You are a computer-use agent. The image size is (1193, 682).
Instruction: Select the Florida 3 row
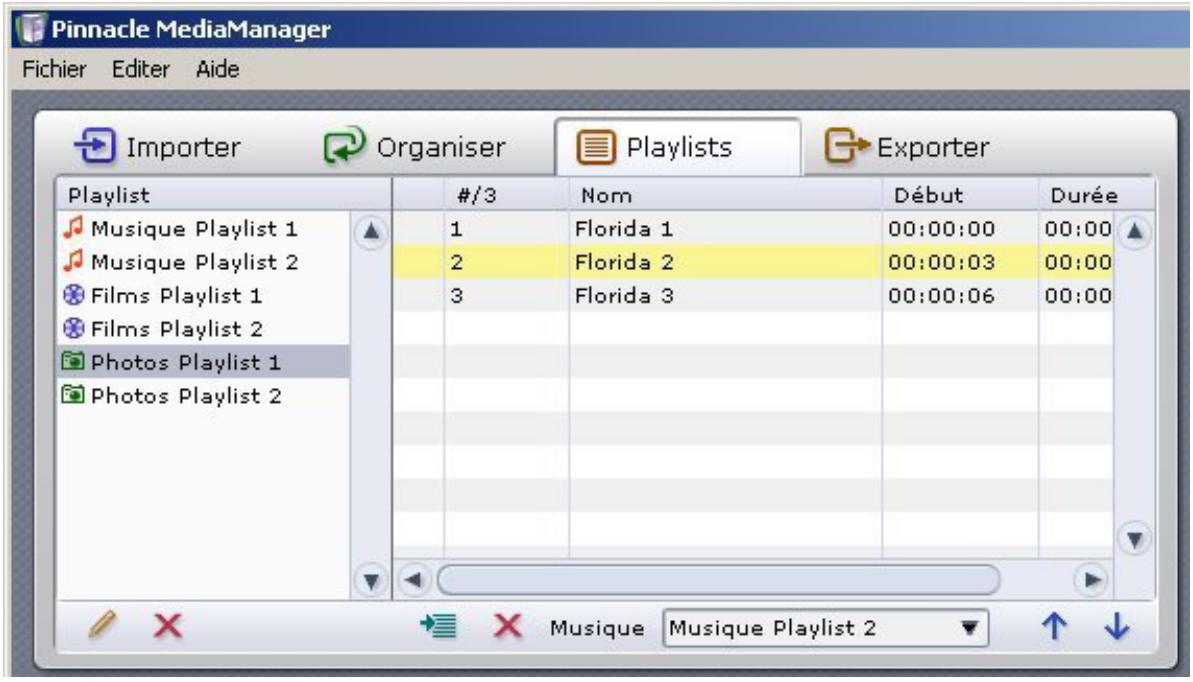pyautogui.click(x=753, y=295)
